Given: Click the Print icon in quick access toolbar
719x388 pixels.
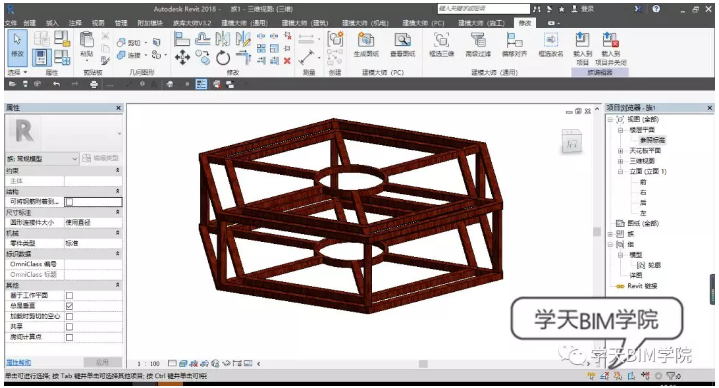Looking at the screenshot, I should [x=94, y=84].
